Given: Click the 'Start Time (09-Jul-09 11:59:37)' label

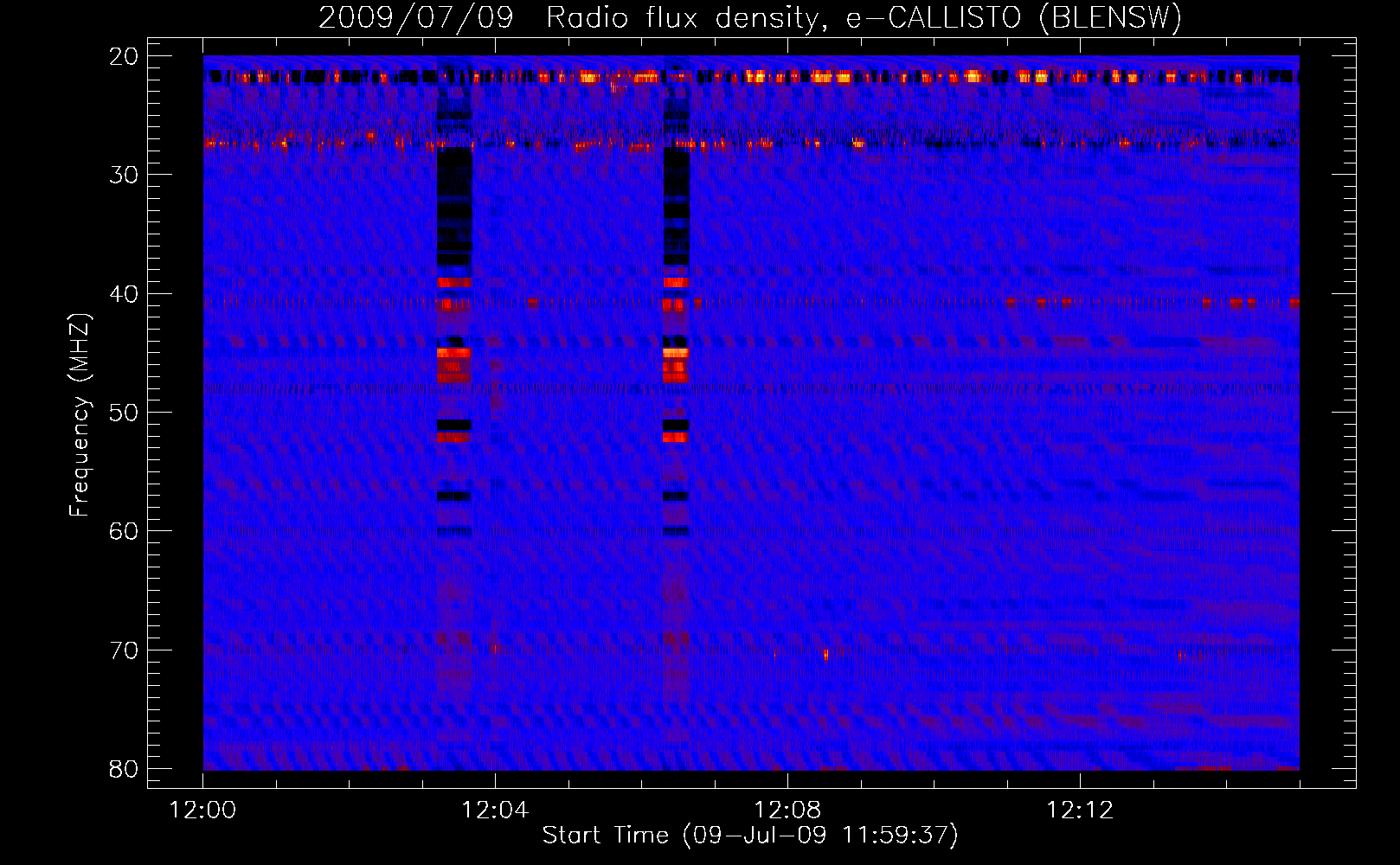Looking at the screenshot, I should (x=750, y=836).
